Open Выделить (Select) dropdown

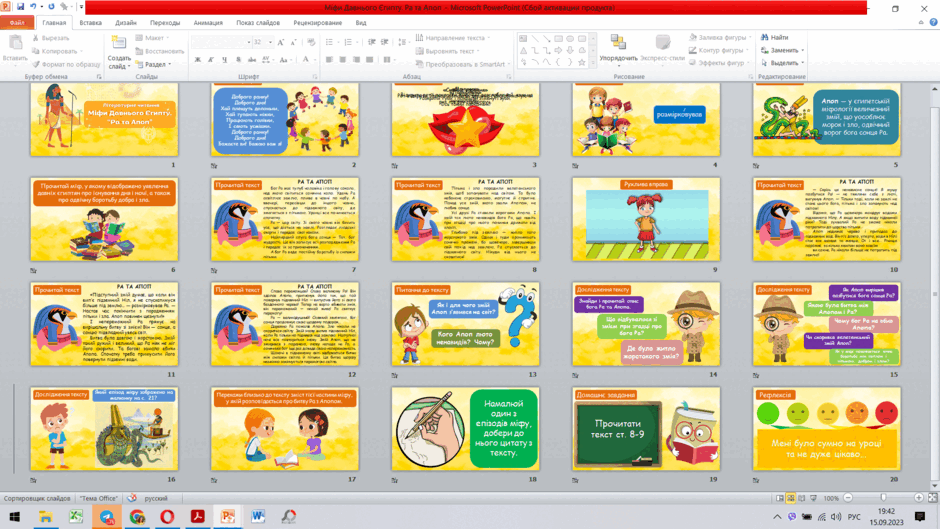pyautogui.click(x=782, y=63)
